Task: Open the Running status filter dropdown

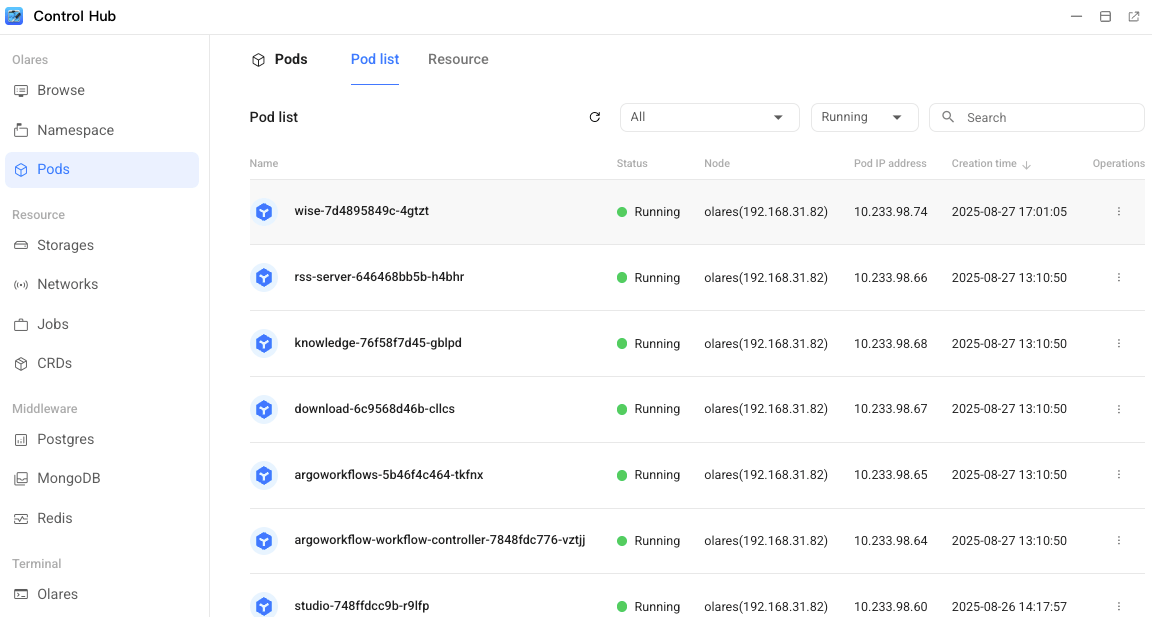Action: click(x=864, y=117)
